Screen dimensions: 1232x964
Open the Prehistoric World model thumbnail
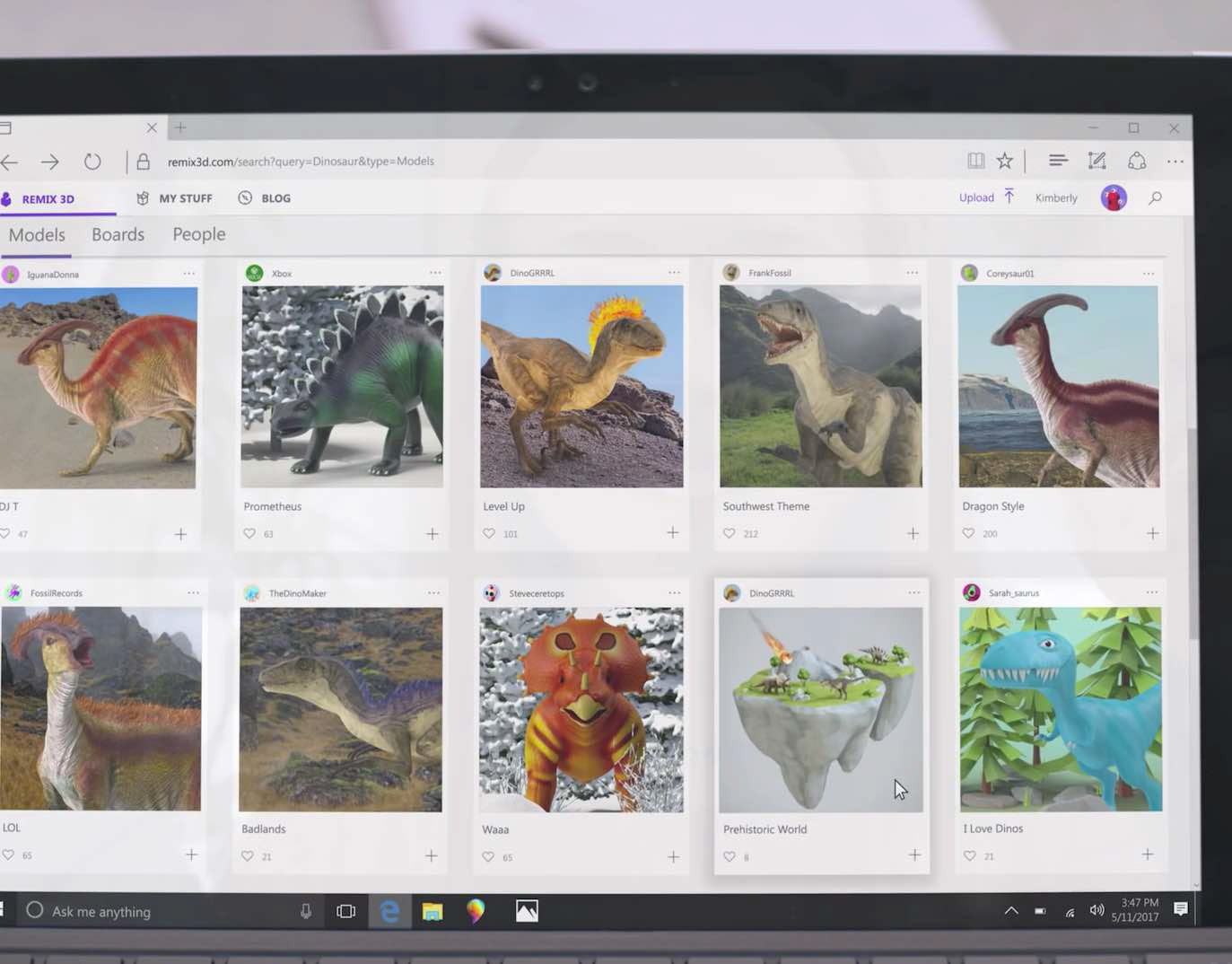(821, 710)
